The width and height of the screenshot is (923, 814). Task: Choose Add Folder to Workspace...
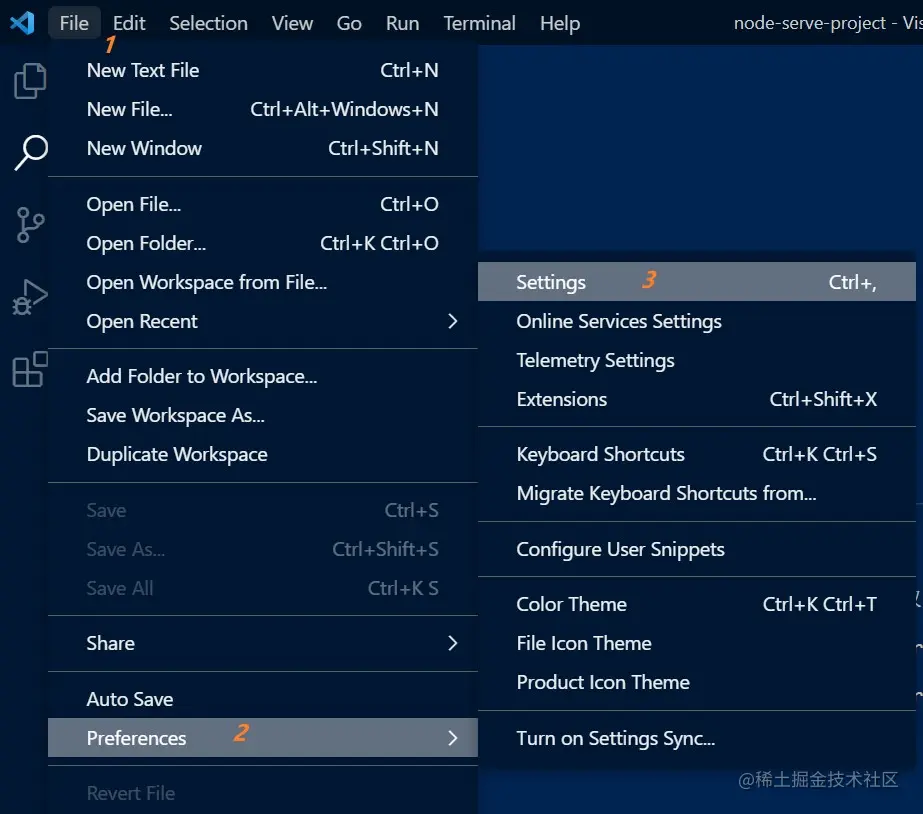[x=263, y=376]
